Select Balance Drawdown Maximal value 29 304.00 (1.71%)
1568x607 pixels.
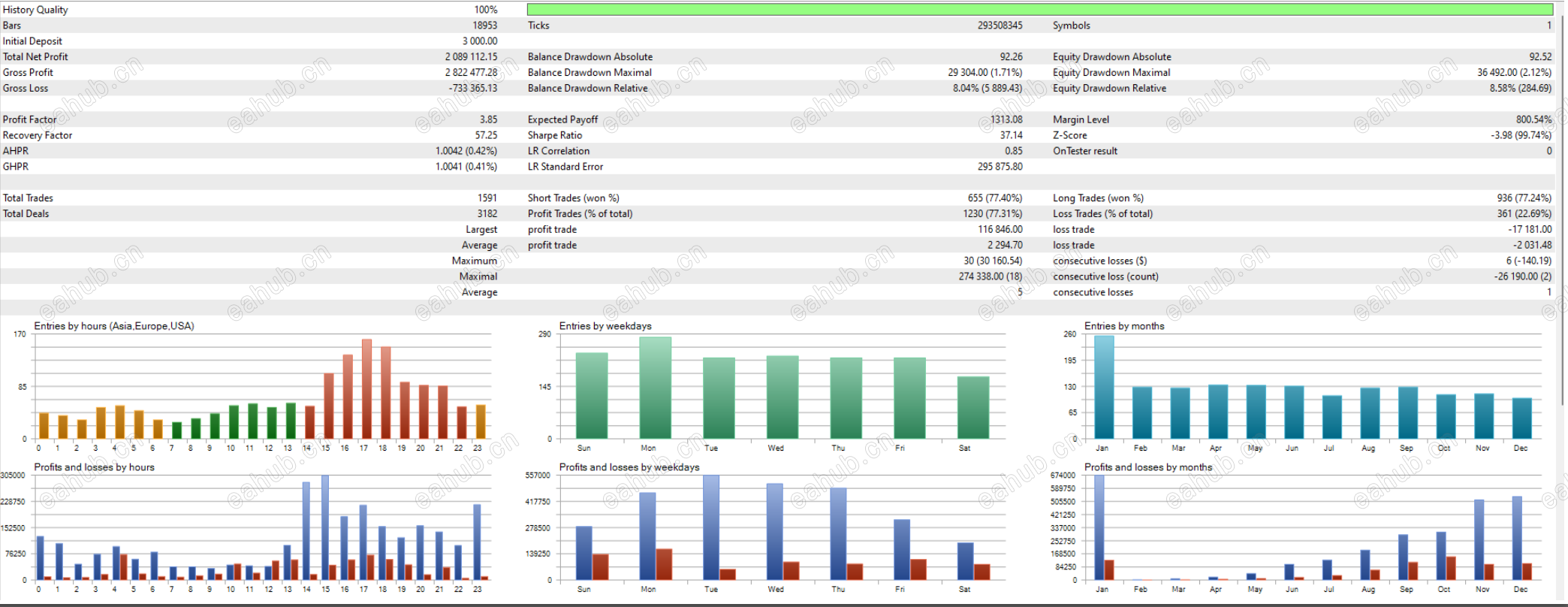click(x=985, y=73)
